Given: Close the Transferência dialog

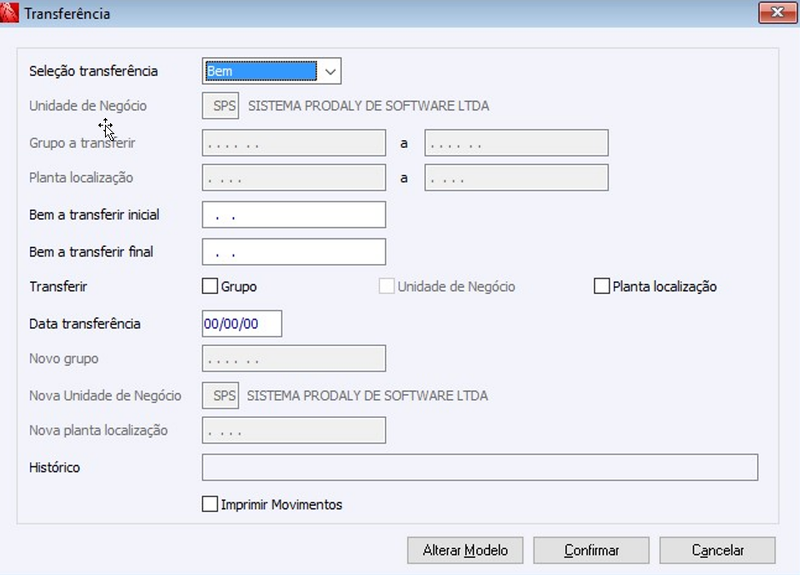Looking at the screenshot, I should [x=777, y=12].
